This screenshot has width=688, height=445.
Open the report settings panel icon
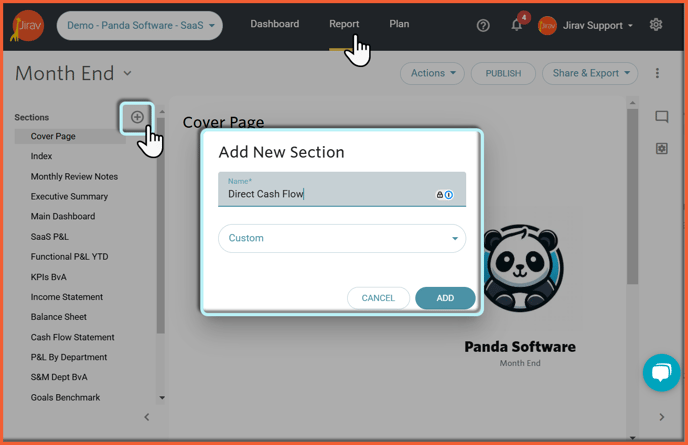(x=662, y=148)
